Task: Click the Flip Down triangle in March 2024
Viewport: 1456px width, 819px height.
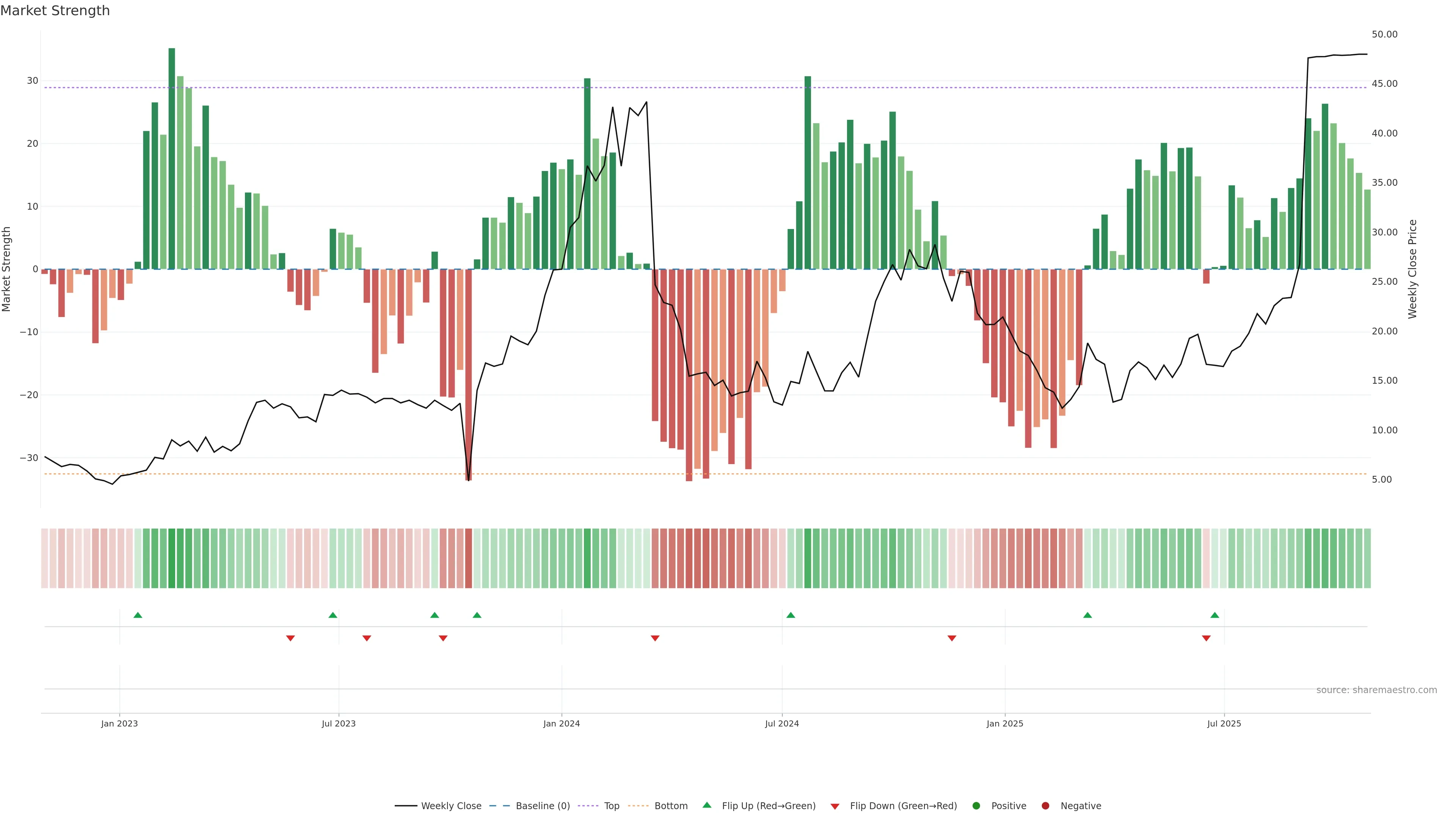Action: coord(654,638)
